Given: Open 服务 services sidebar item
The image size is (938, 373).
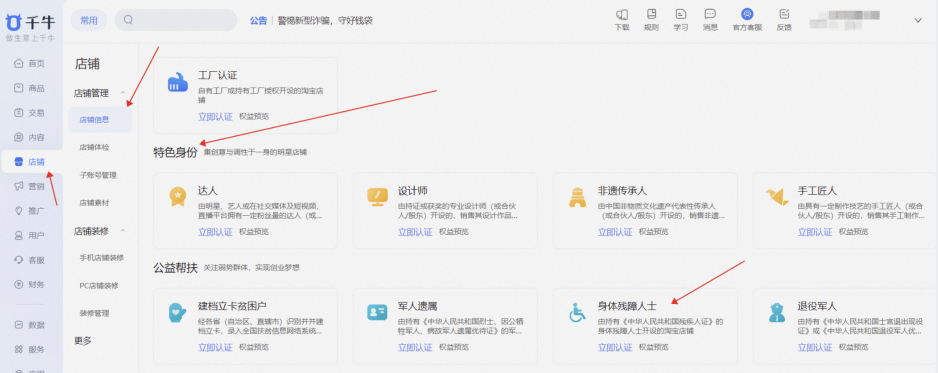Looking at the screenshot, I should pyautogui.click(x=30, y=349).
